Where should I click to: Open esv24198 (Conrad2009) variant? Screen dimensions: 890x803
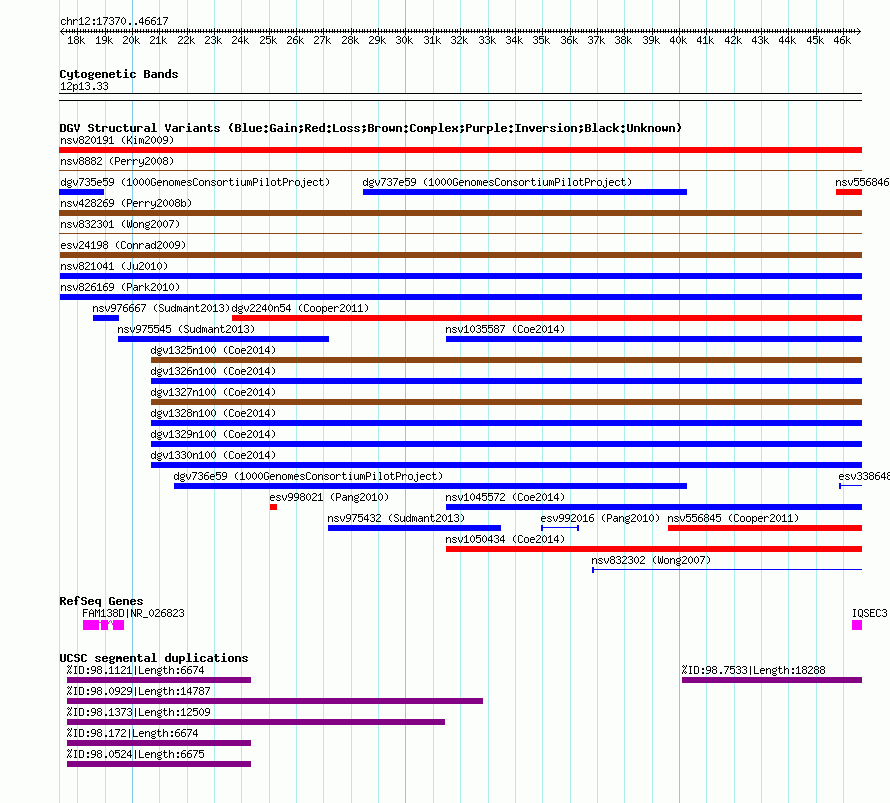[x=460, y=255]
